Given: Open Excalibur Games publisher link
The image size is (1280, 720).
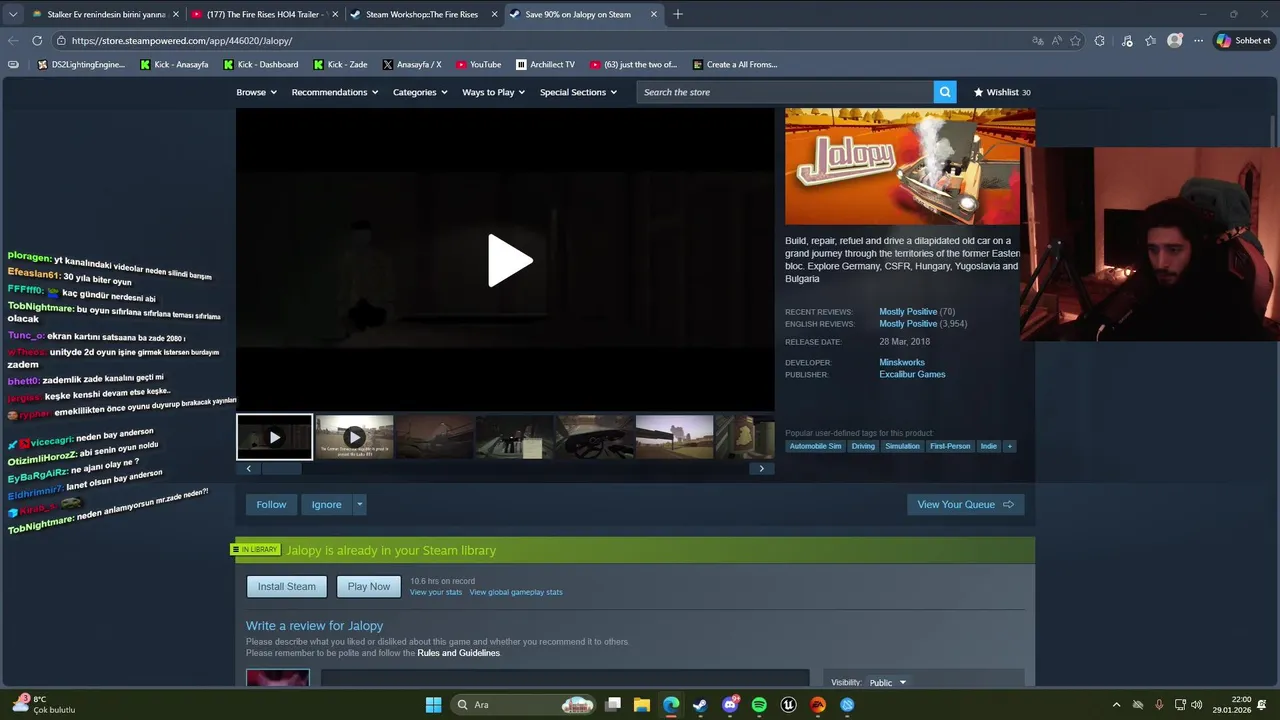Looking at the screenshot, I should (x=912, y=375).
